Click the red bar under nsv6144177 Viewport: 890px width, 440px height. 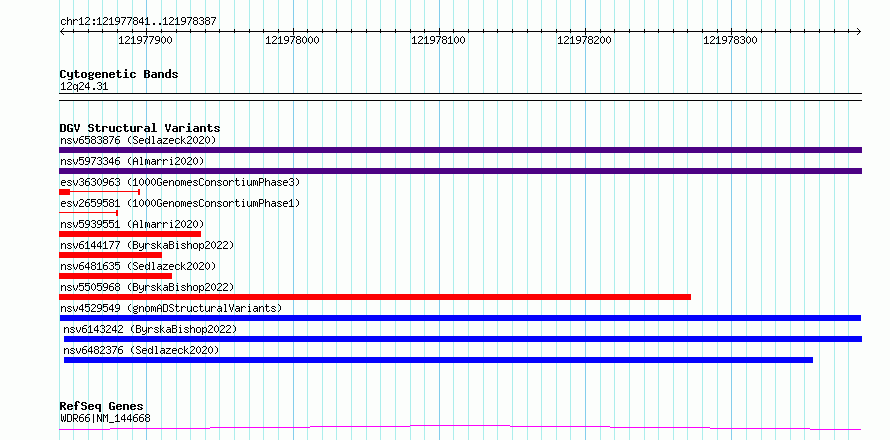[x=110, y=255]
